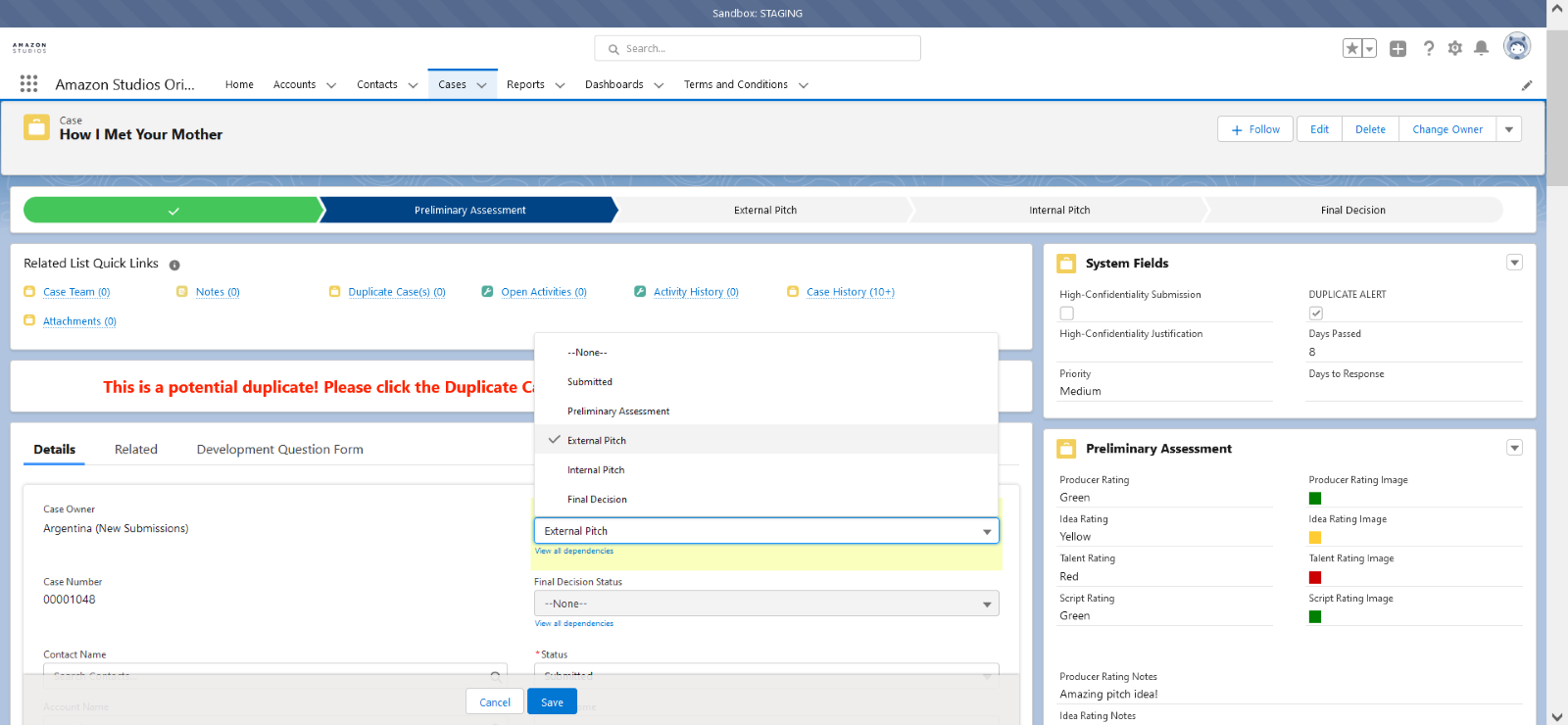1568x725 pixels.
Task: Open the Final Decision Status dropdown
Action: [766, 604]
